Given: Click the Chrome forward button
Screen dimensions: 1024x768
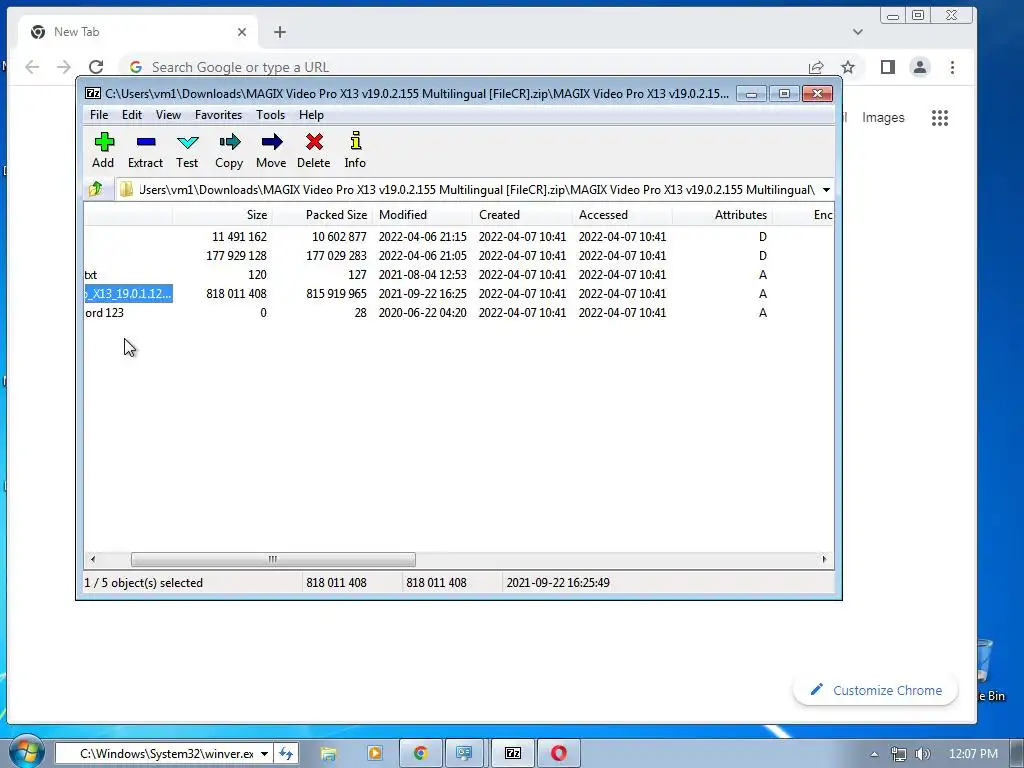Looking at the screenshot, I should coord(63,67).
